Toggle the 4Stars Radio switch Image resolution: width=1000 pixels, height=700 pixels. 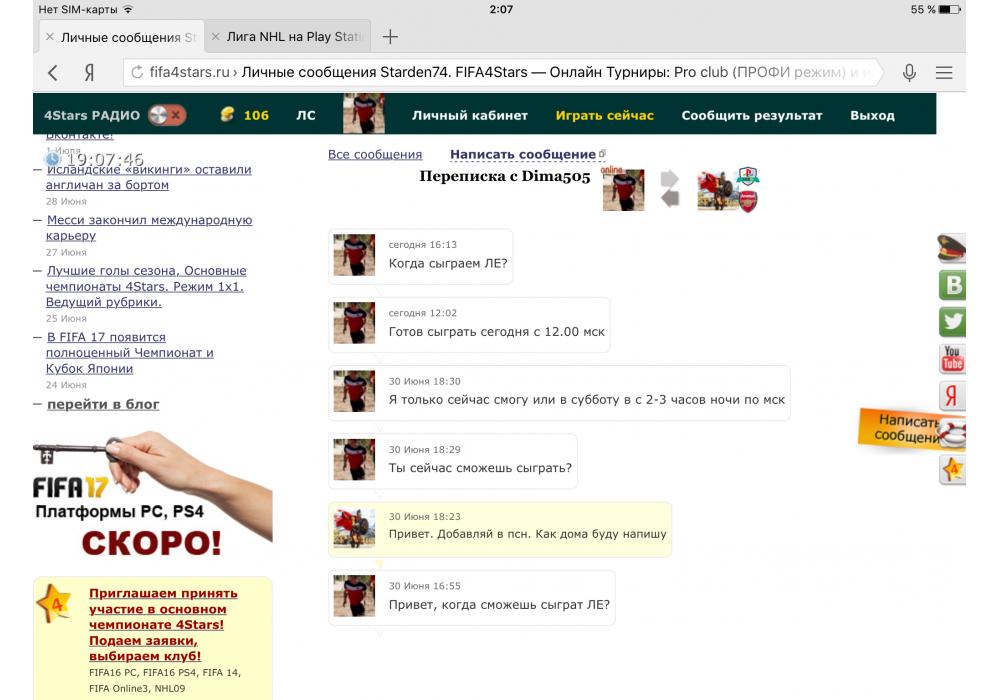(x=167, y=115)
